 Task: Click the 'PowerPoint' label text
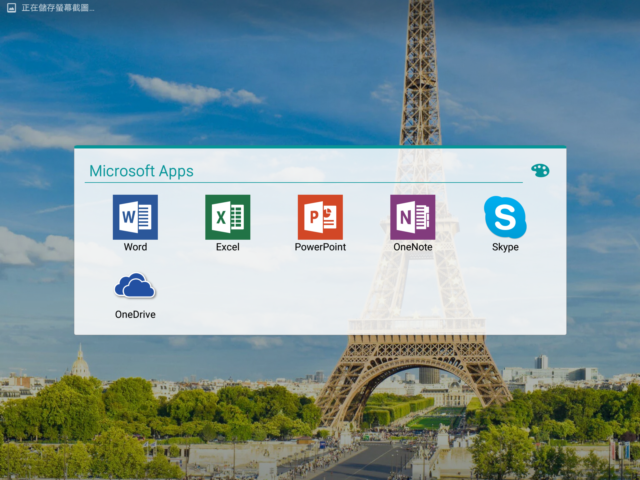320,247
